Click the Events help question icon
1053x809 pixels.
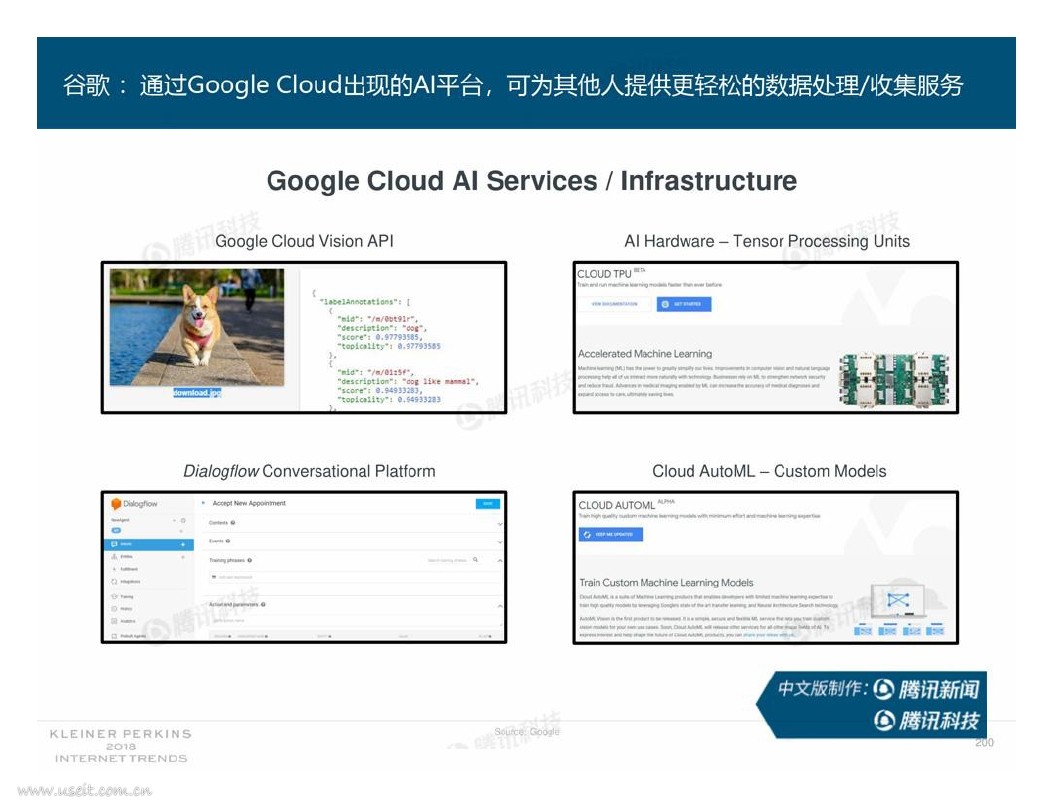[x=228, y=541]
